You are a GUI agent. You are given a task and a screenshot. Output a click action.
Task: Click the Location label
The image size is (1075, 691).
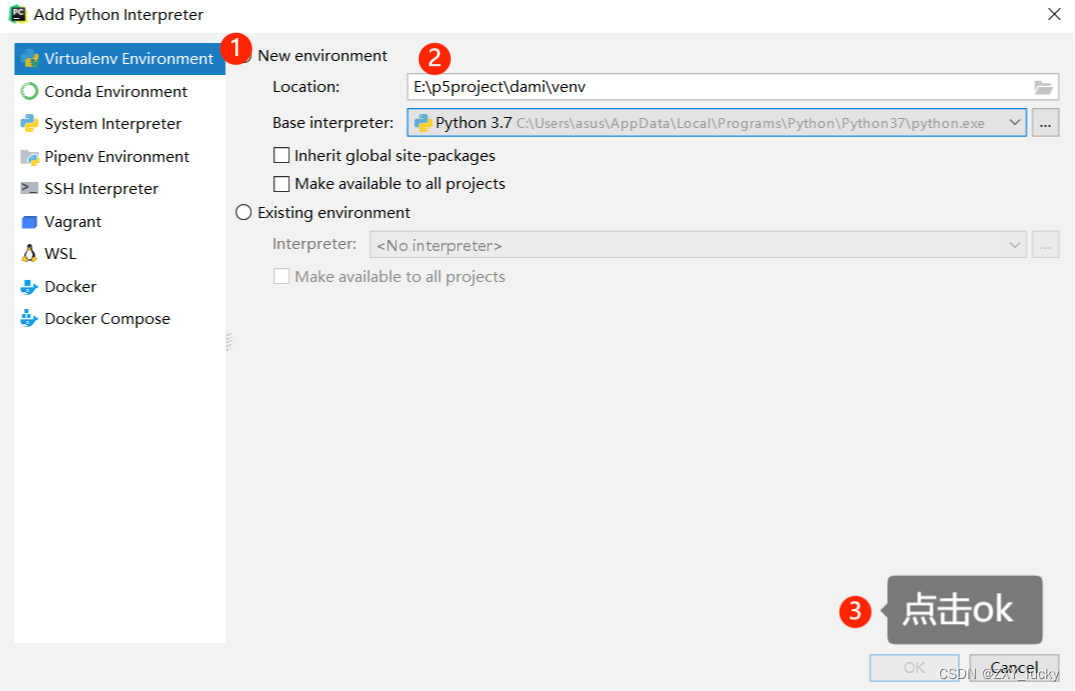click(306, 87)
